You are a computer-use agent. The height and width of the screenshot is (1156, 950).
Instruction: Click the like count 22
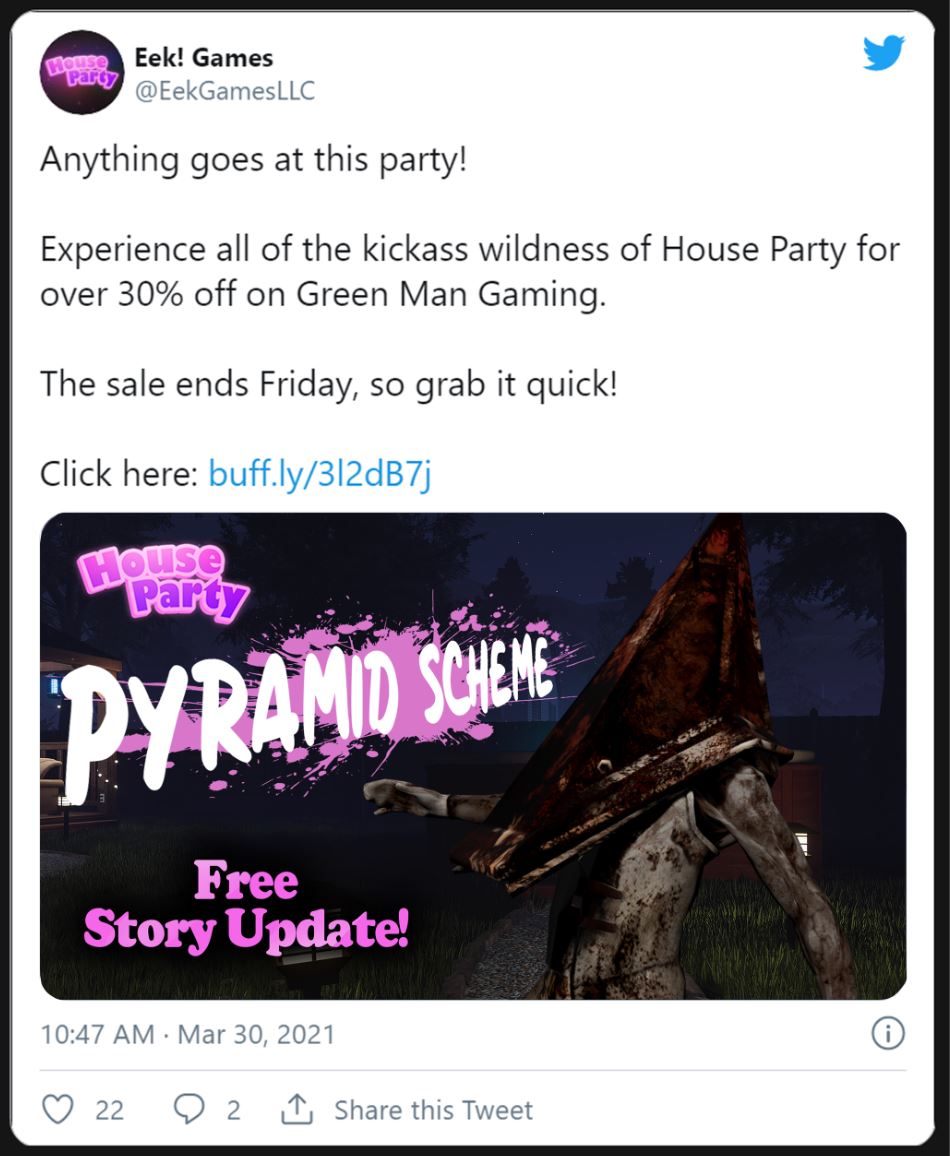(x=109, y=1110)
